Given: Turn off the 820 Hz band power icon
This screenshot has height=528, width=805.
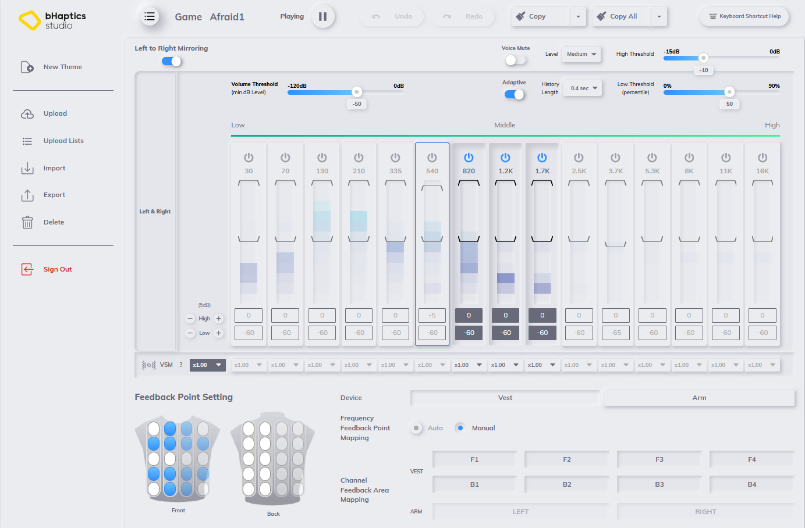Looking at the screenshot, I should [x=469, y=158].
